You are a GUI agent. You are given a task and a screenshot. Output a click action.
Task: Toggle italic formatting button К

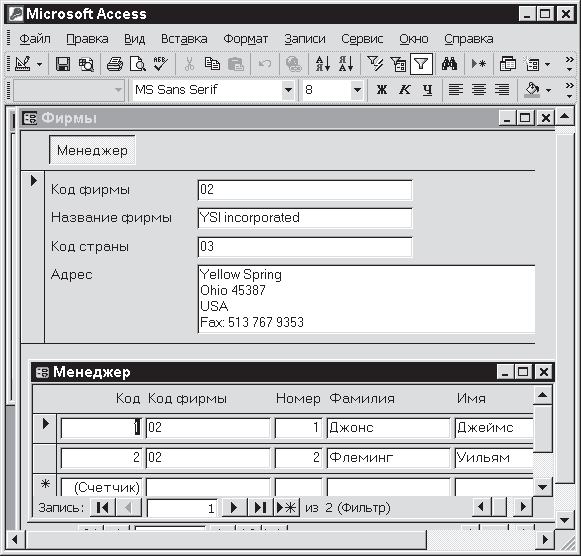pos(405,90)
